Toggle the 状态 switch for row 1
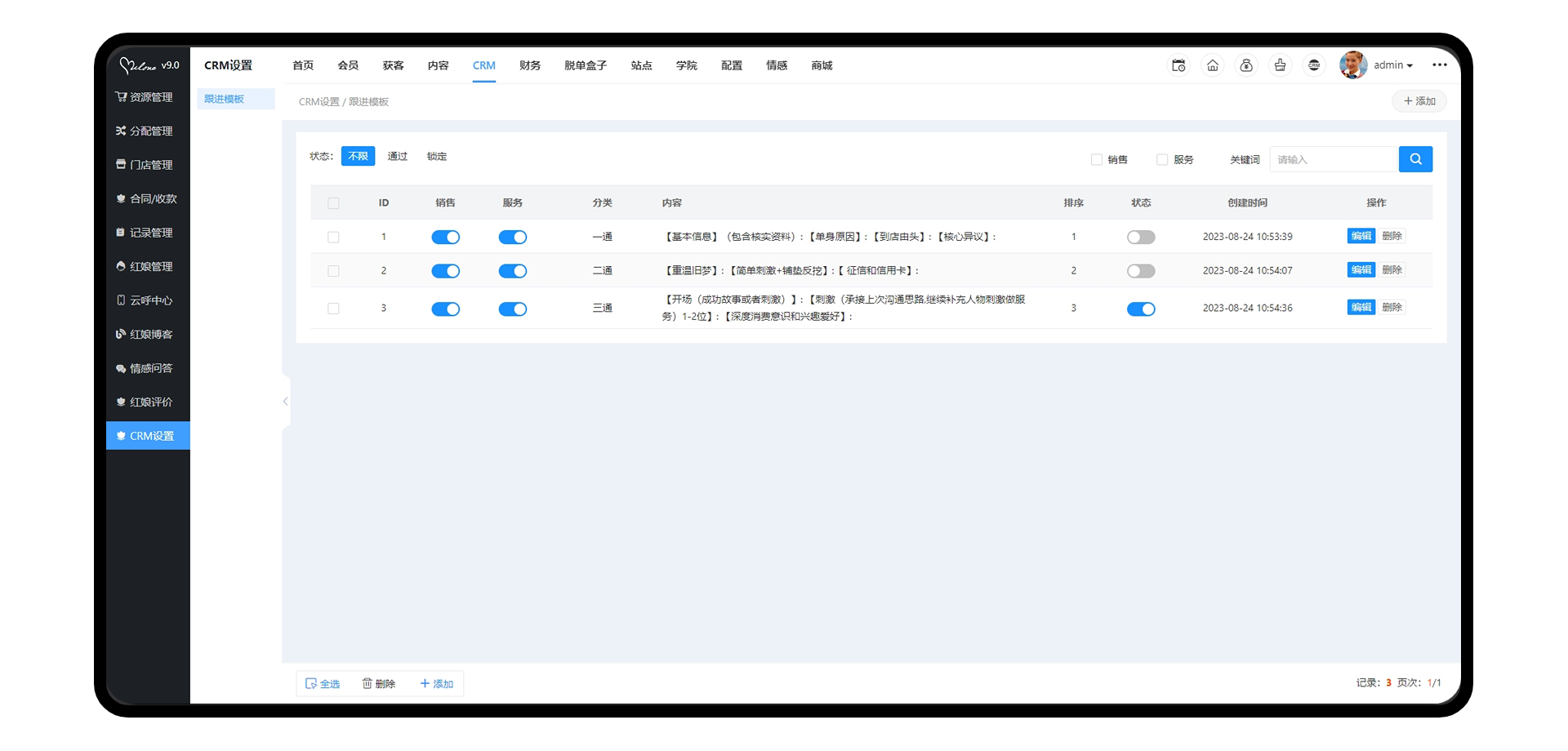 click(x=1140, y=238)
